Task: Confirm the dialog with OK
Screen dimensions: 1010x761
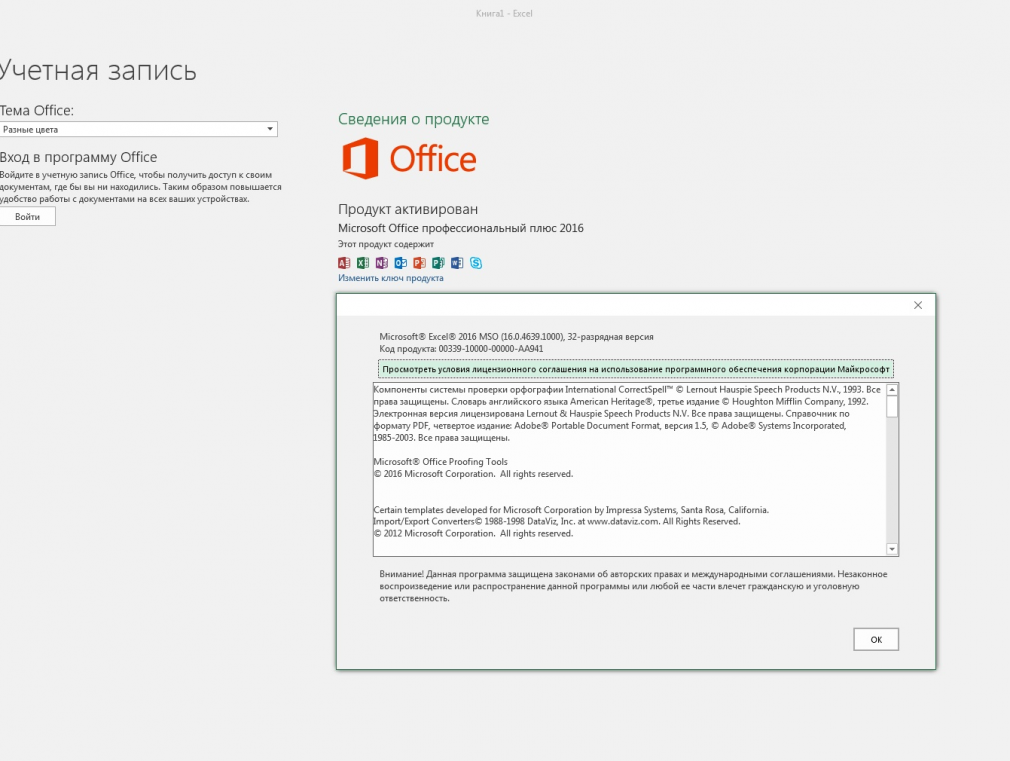Action: [876, 639]
